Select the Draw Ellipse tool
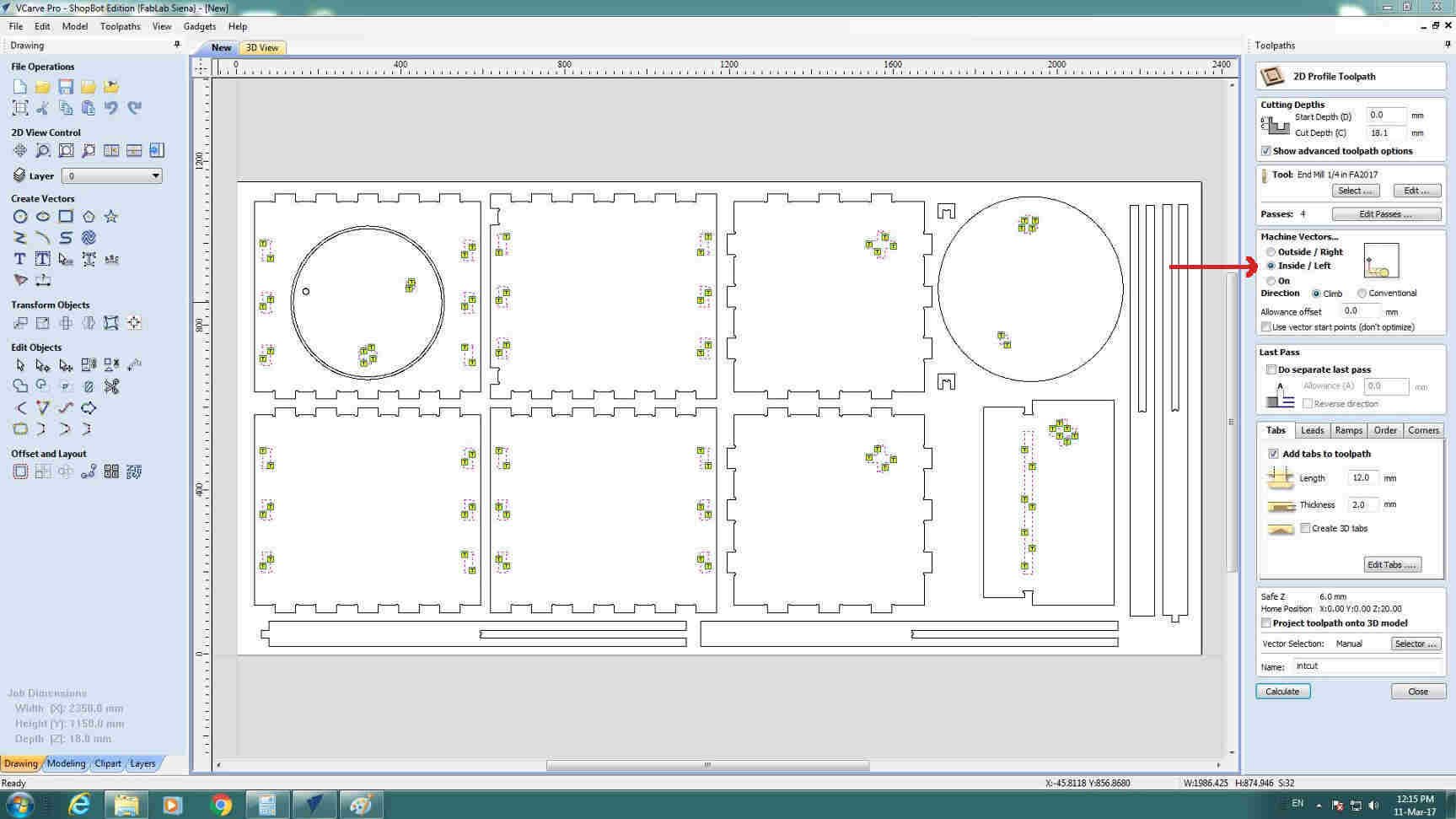1456x819 pixels. 43,217
